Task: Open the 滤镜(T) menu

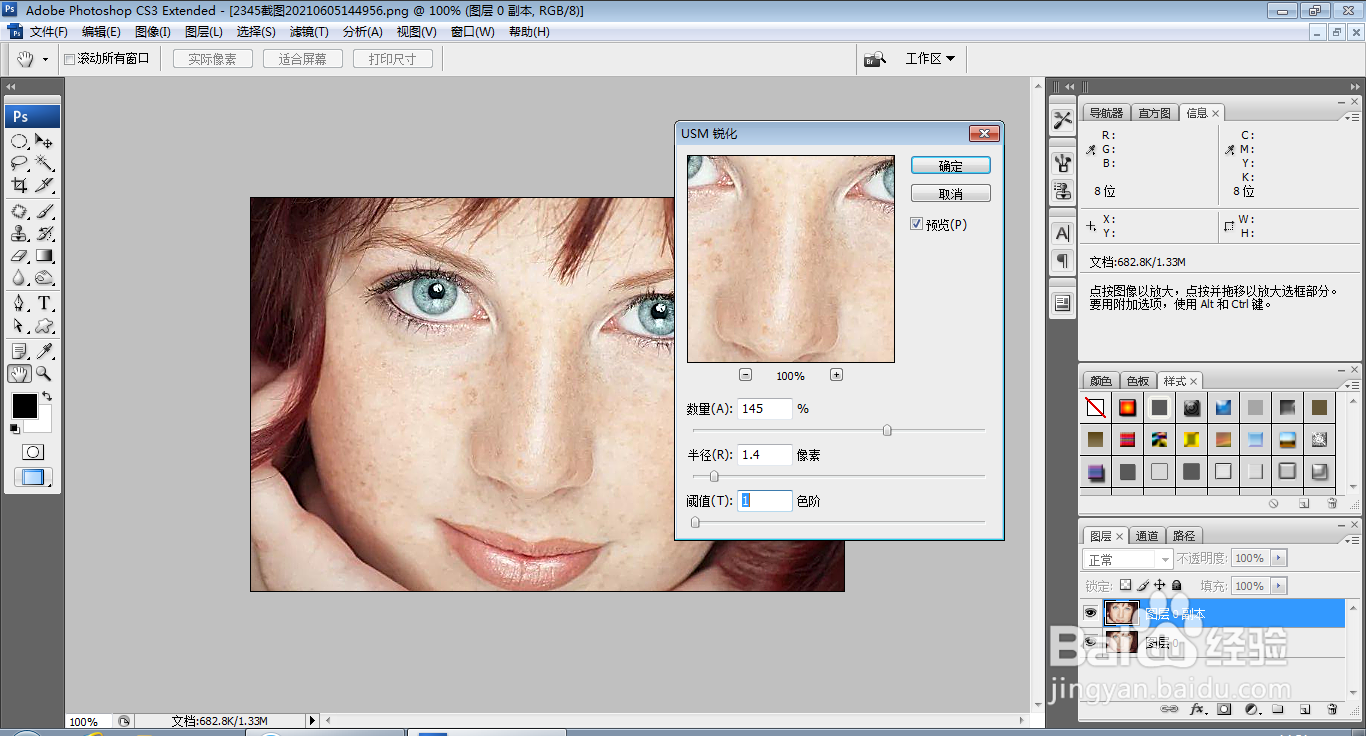Action: [x=309, y=32]
